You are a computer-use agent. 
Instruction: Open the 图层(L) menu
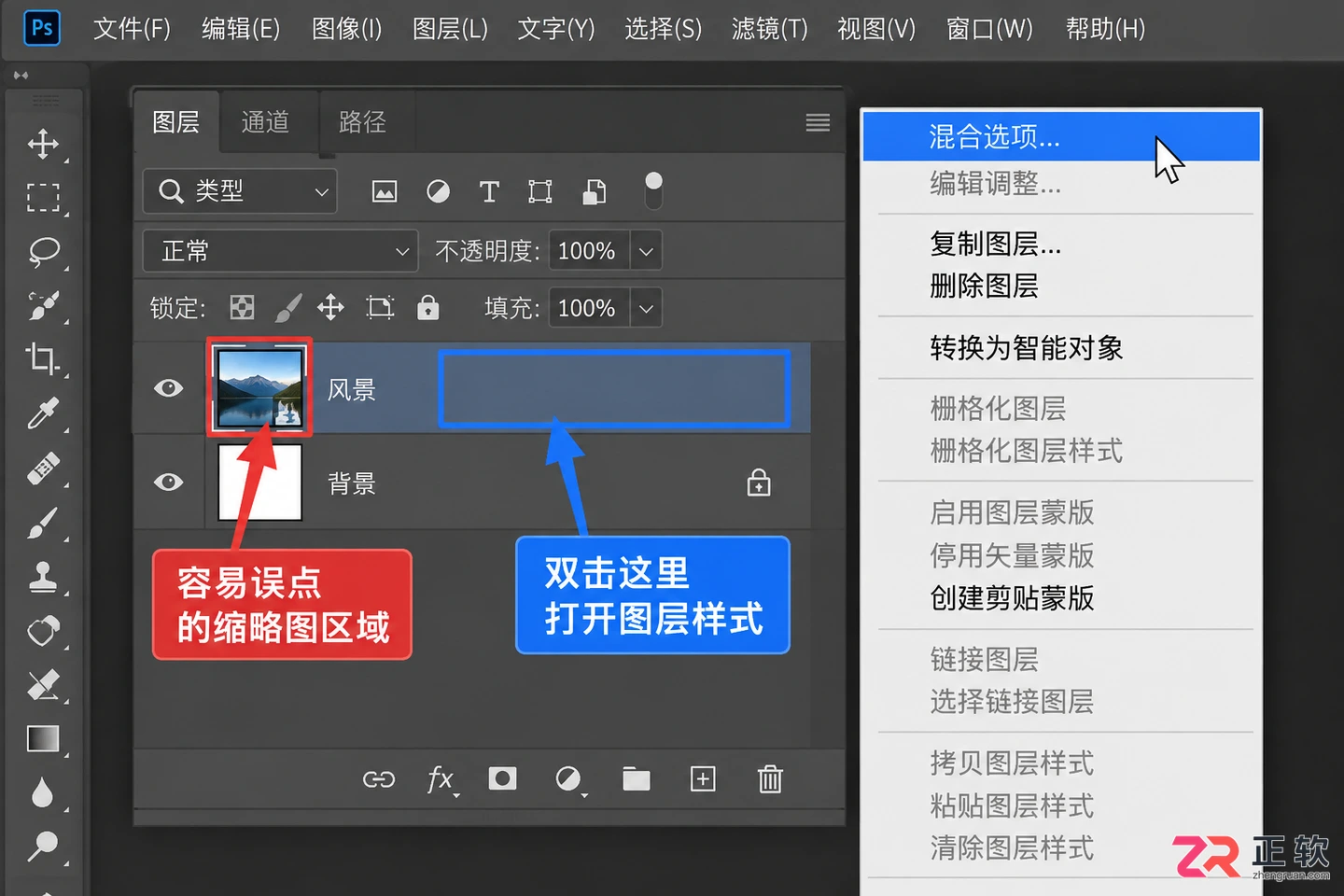point(450,29)
